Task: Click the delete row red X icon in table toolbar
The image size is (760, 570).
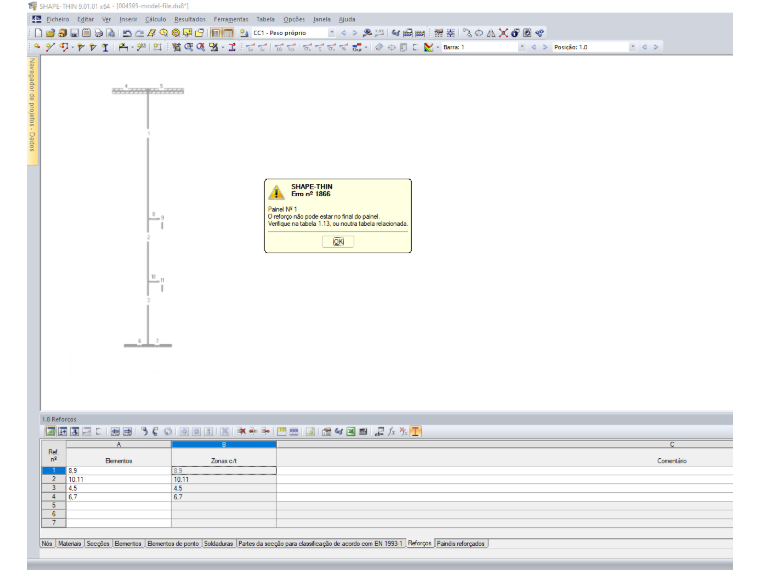Action: point(241,431)
